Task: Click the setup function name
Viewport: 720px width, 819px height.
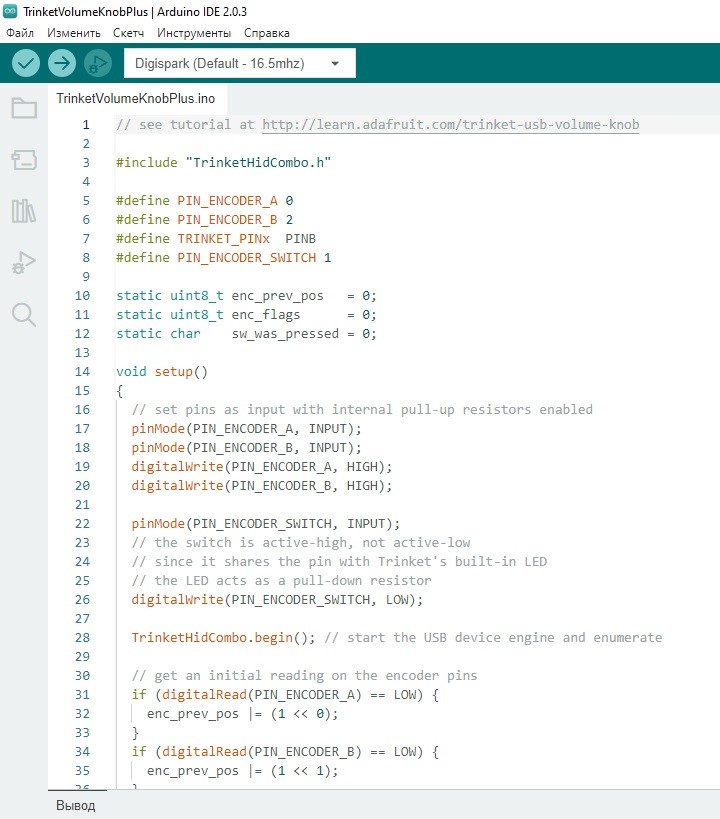Action: pos(173,372)
